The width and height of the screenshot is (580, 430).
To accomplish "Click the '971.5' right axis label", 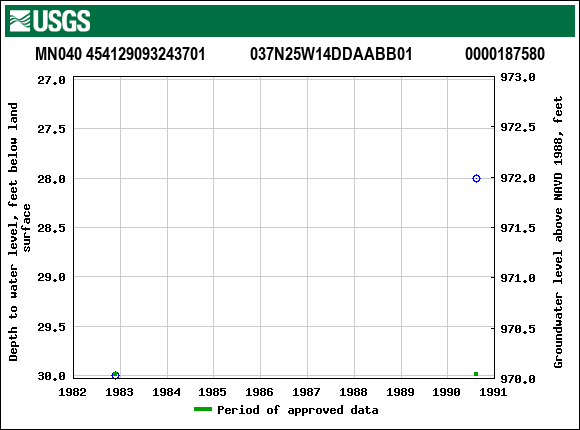I will pyautogui.click(x=517, y=228).
